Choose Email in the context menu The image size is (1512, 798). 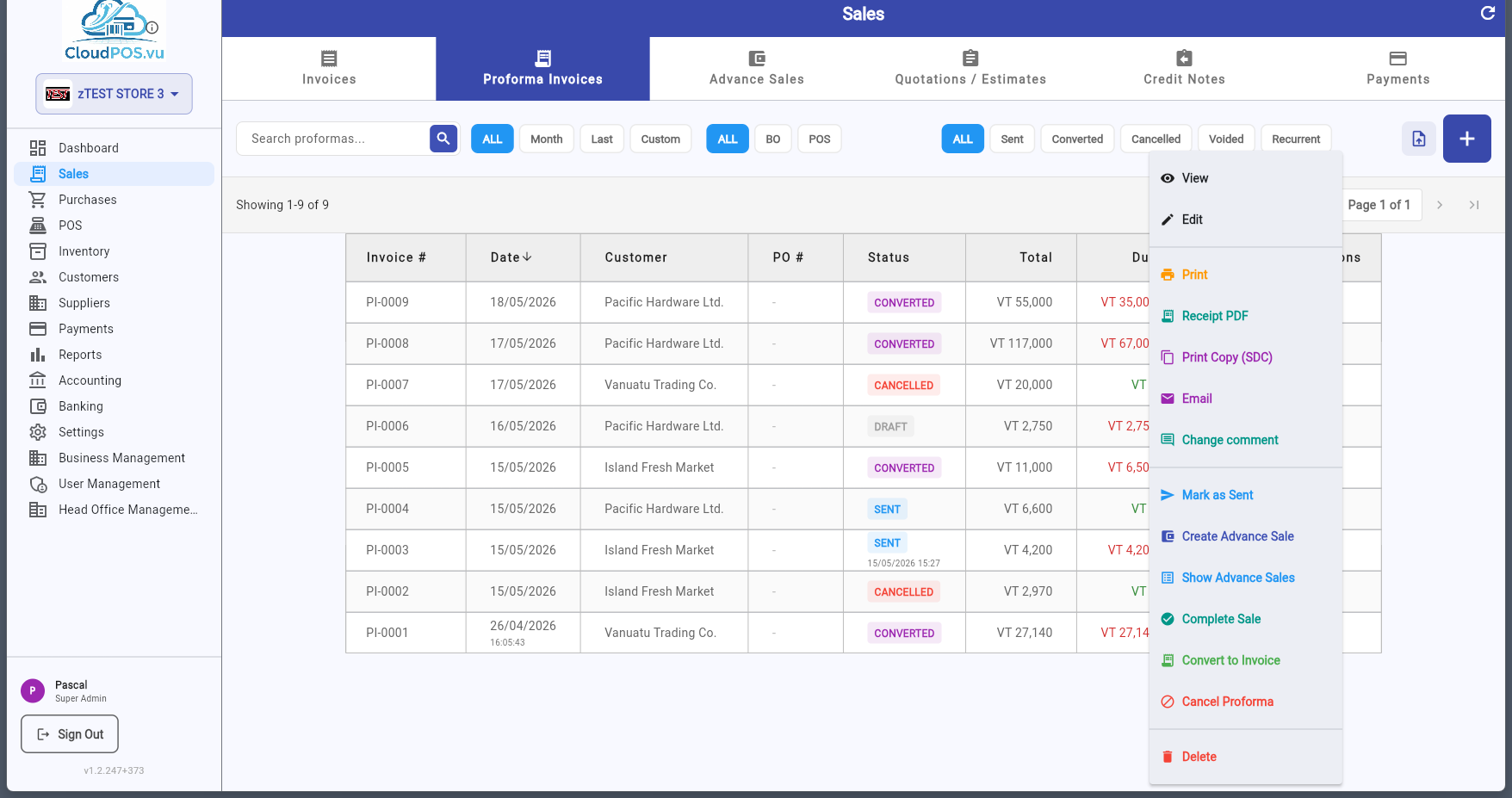(1245, 399)
